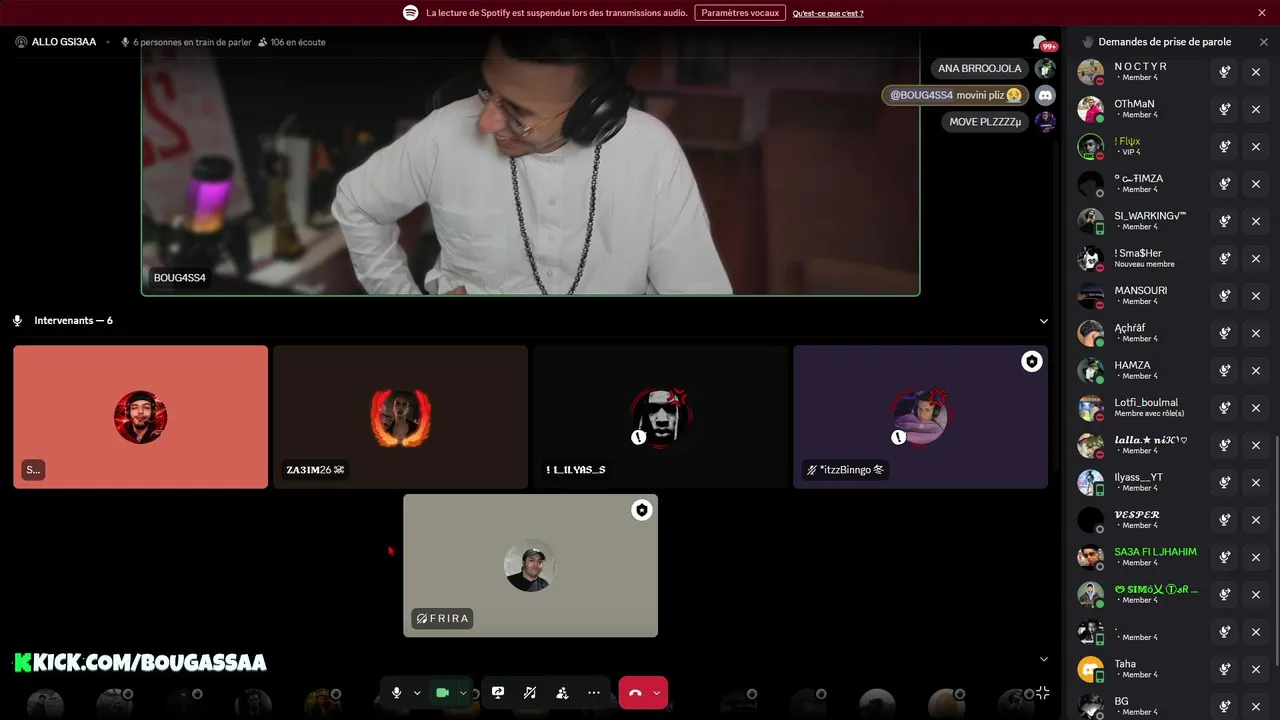Start screen sharing from call toolbar
1280x720 pixels.
(497, 693)
